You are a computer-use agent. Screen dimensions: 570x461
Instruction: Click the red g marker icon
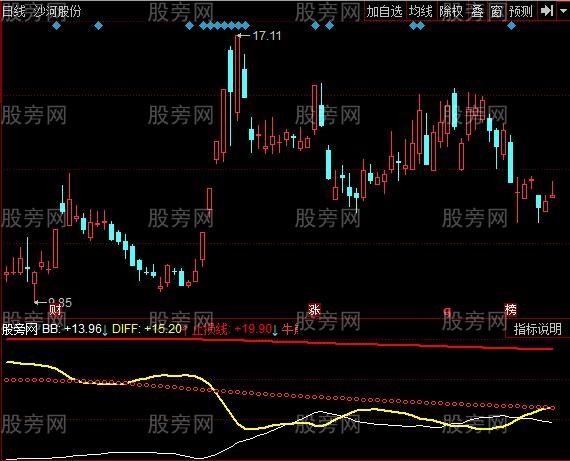[448, 312]
